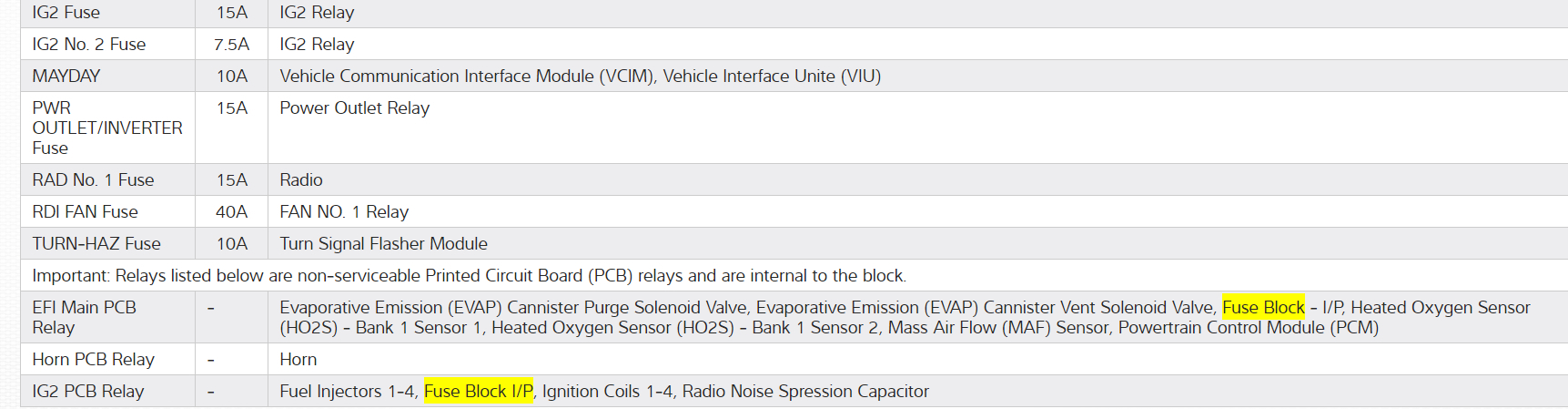The width and height of the screenshot is (1568, 409).
Task: Click the RDI FAN Fuse name
Action: [x=85, y=212]
